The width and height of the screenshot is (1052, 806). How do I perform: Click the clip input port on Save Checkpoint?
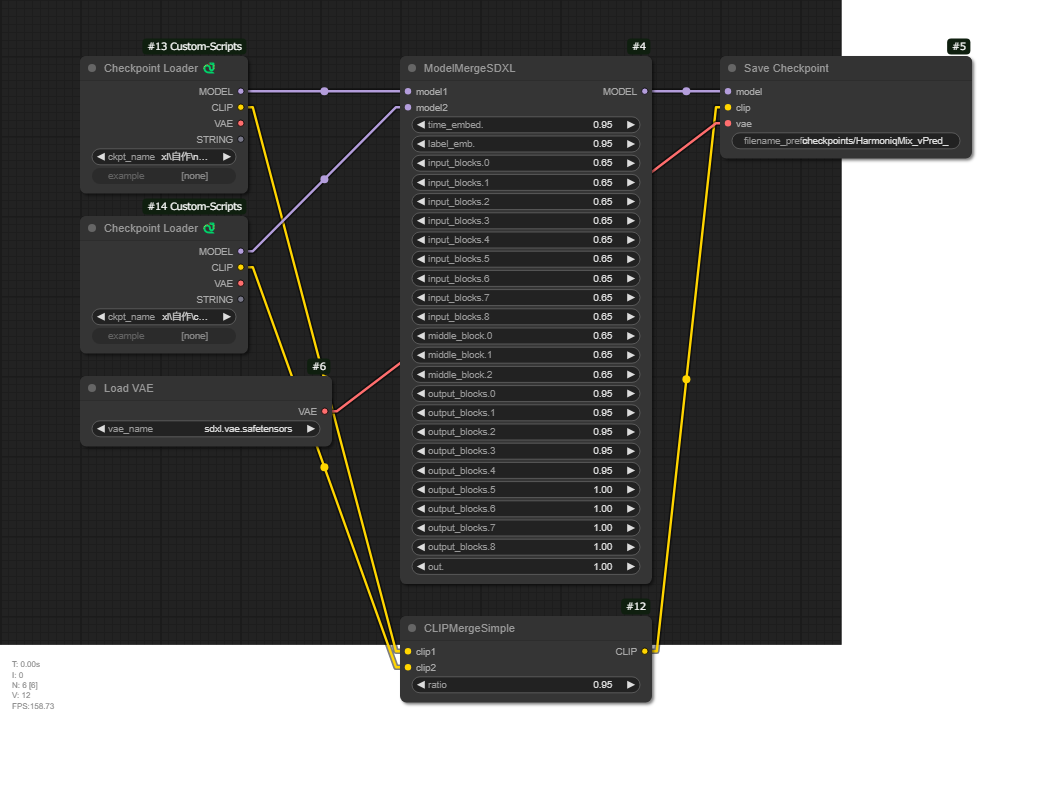tap(728, 107)
